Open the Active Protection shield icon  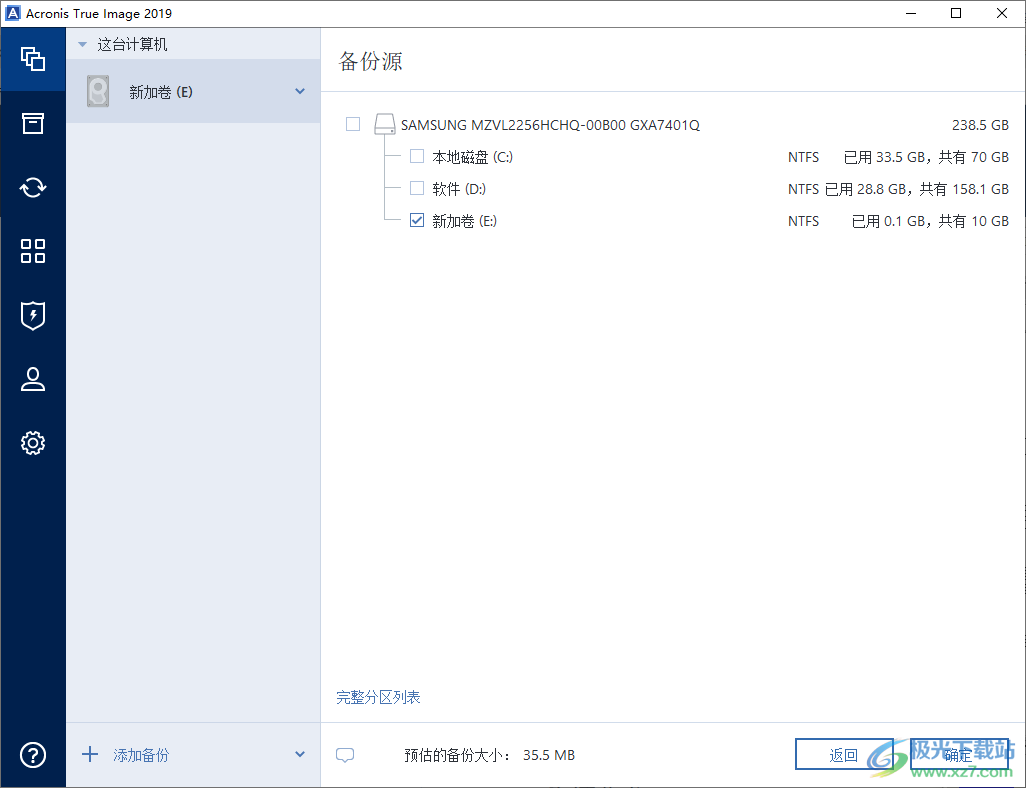(33, 315)
